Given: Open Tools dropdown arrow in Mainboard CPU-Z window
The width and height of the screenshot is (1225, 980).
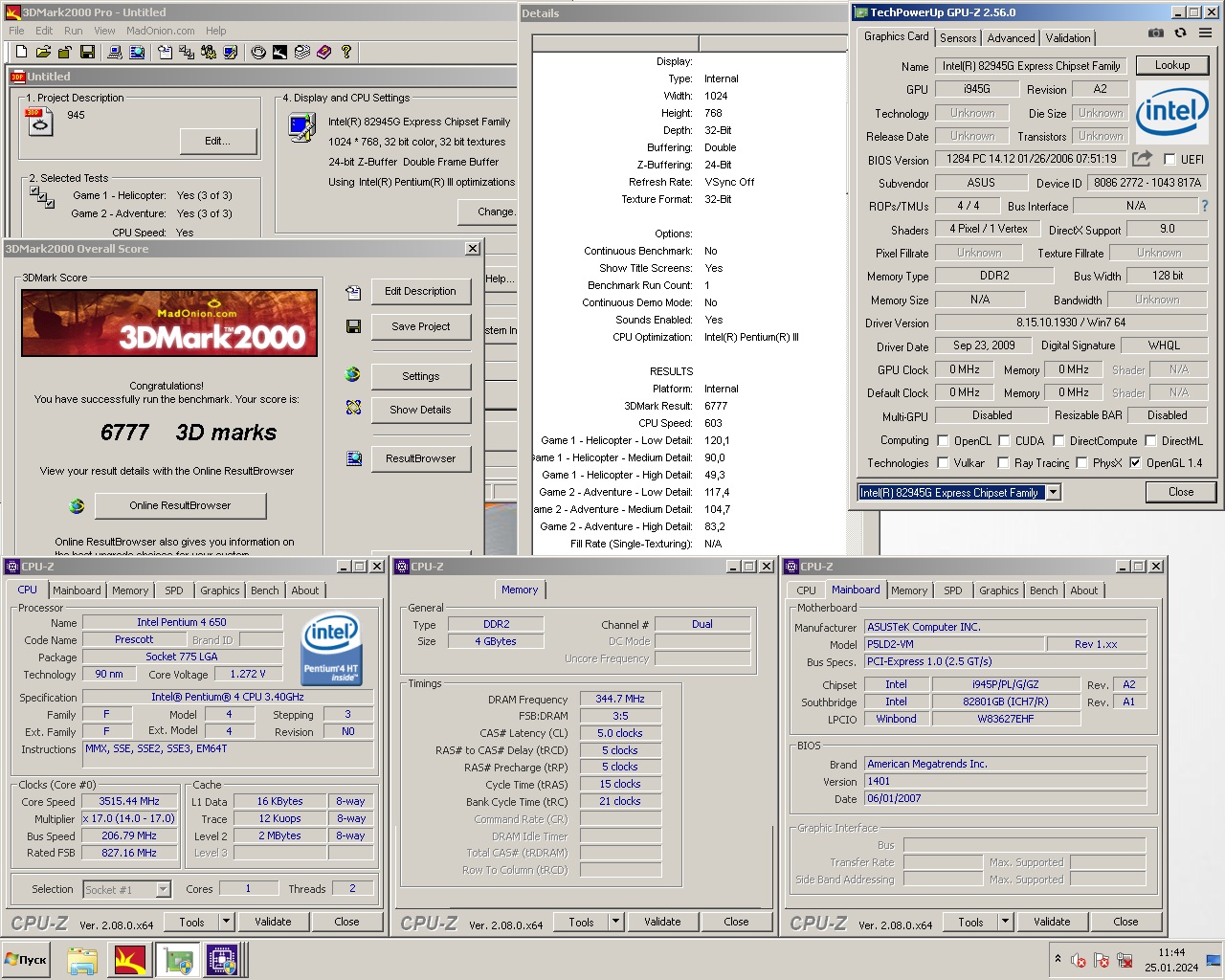Looking at the screenshot, I should pos(1005,922).
